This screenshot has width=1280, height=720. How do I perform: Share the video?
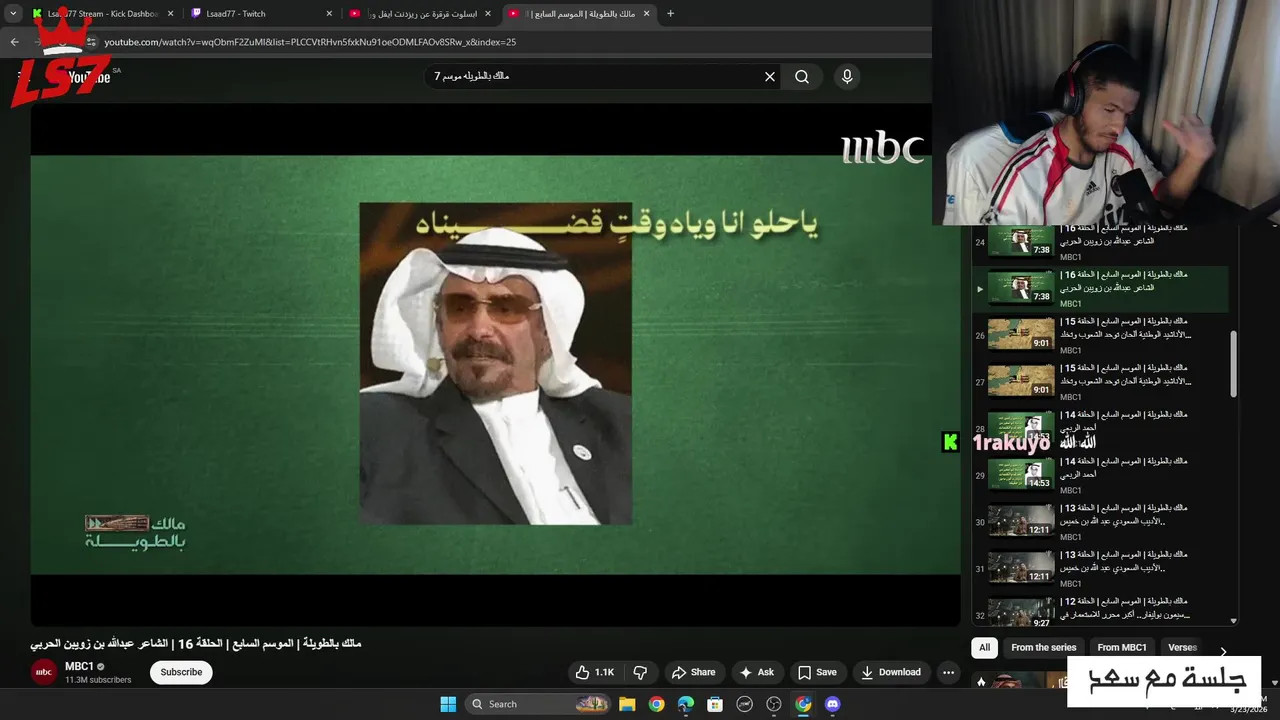[x=694, y=672]
